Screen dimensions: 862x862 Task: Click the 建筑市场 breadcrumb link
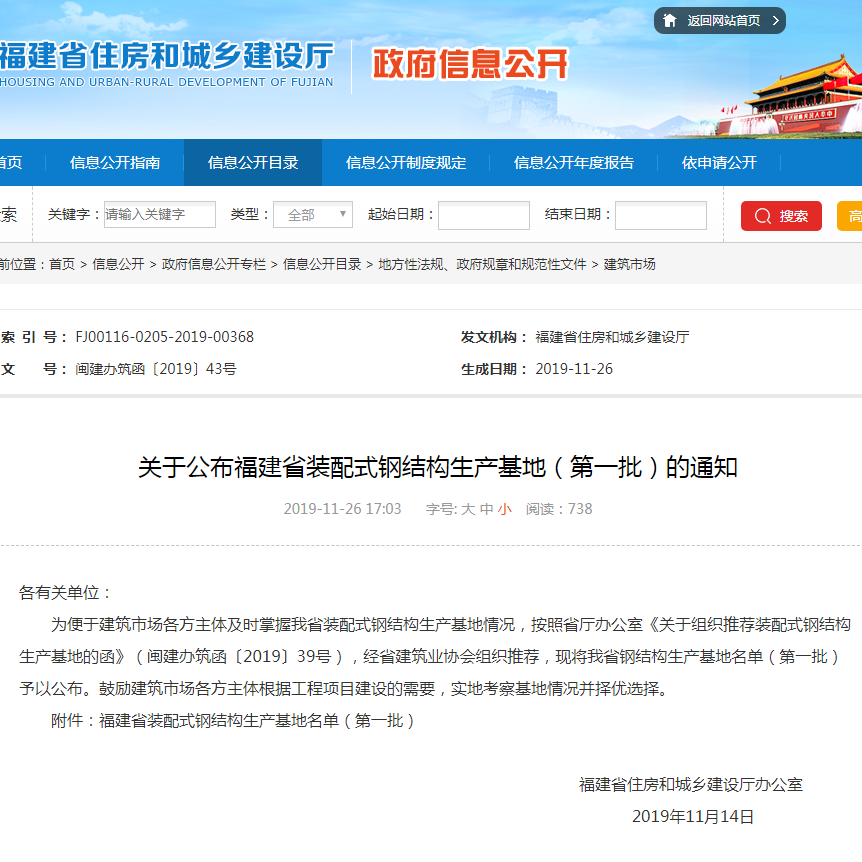630,264
